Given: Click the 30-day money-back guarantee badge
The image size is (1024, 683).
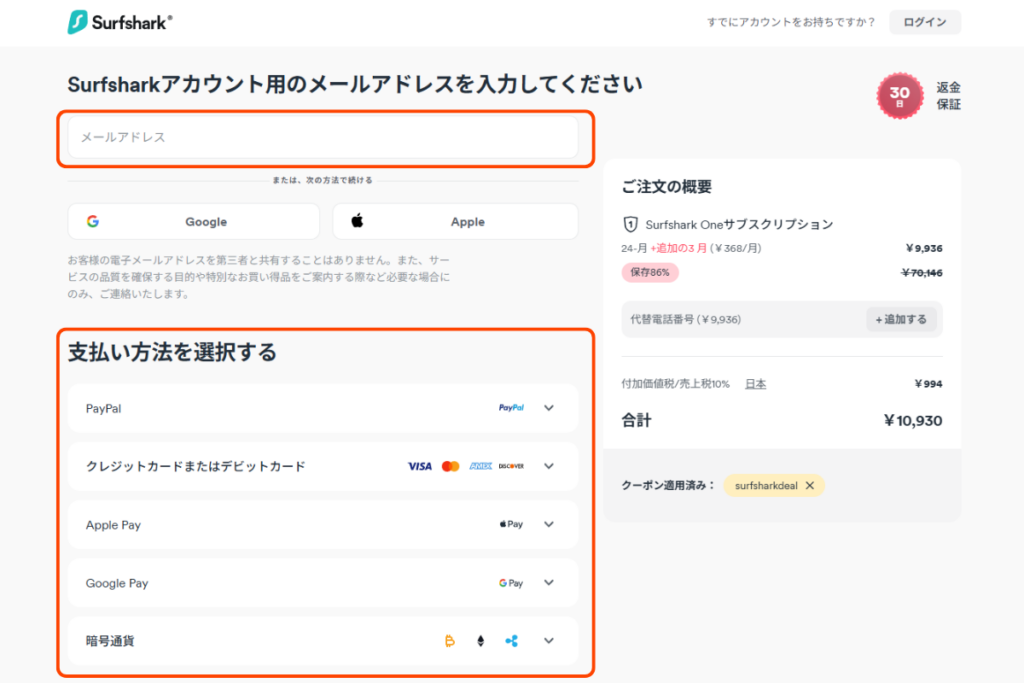Looking at the screenshot, I should pyautogui.click(x=900, y=96).
